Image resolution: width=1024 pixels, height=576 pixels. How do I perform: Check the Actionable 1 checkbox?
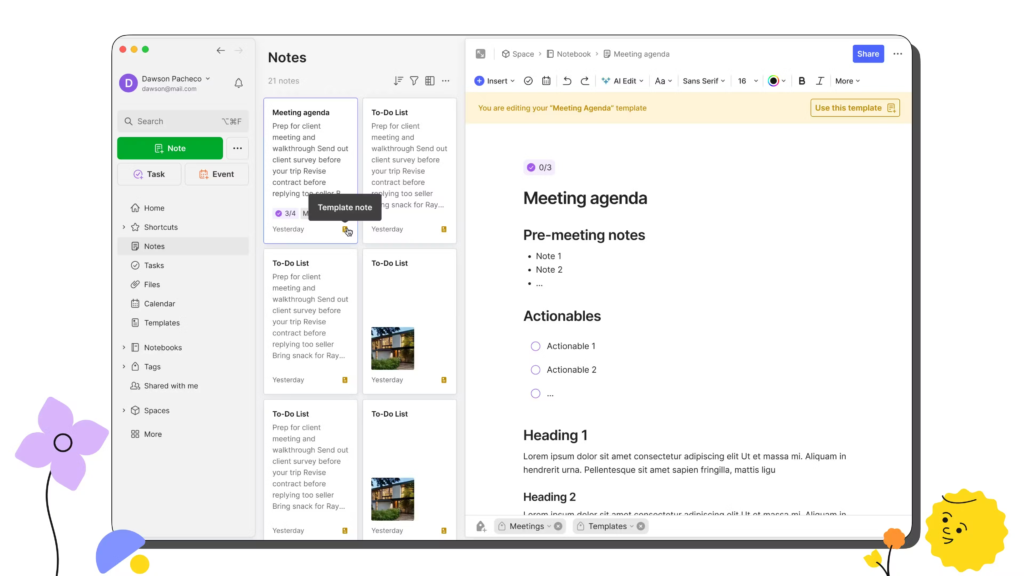[536, 346]
